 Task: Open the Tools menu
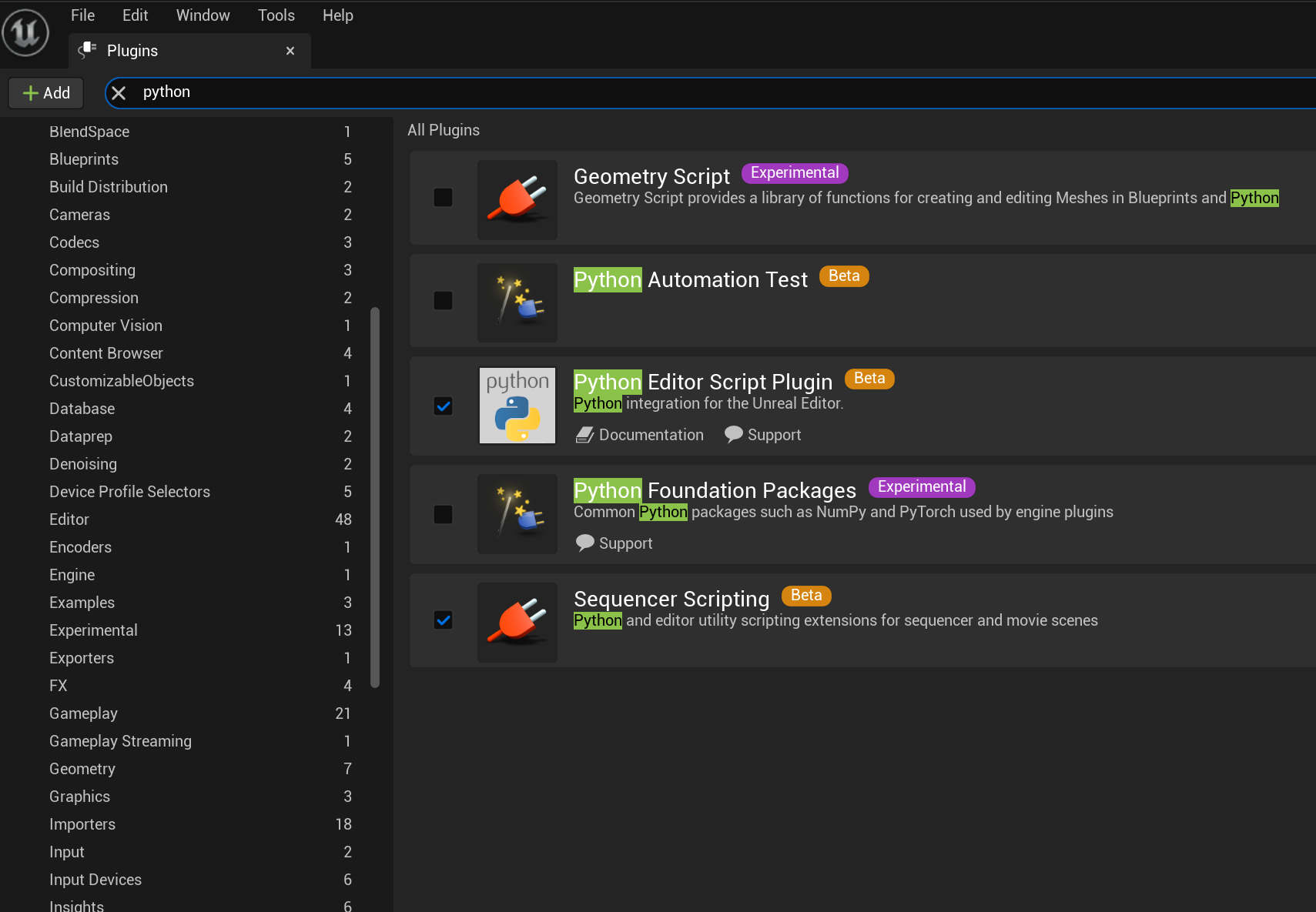click(x=276, y=15)
